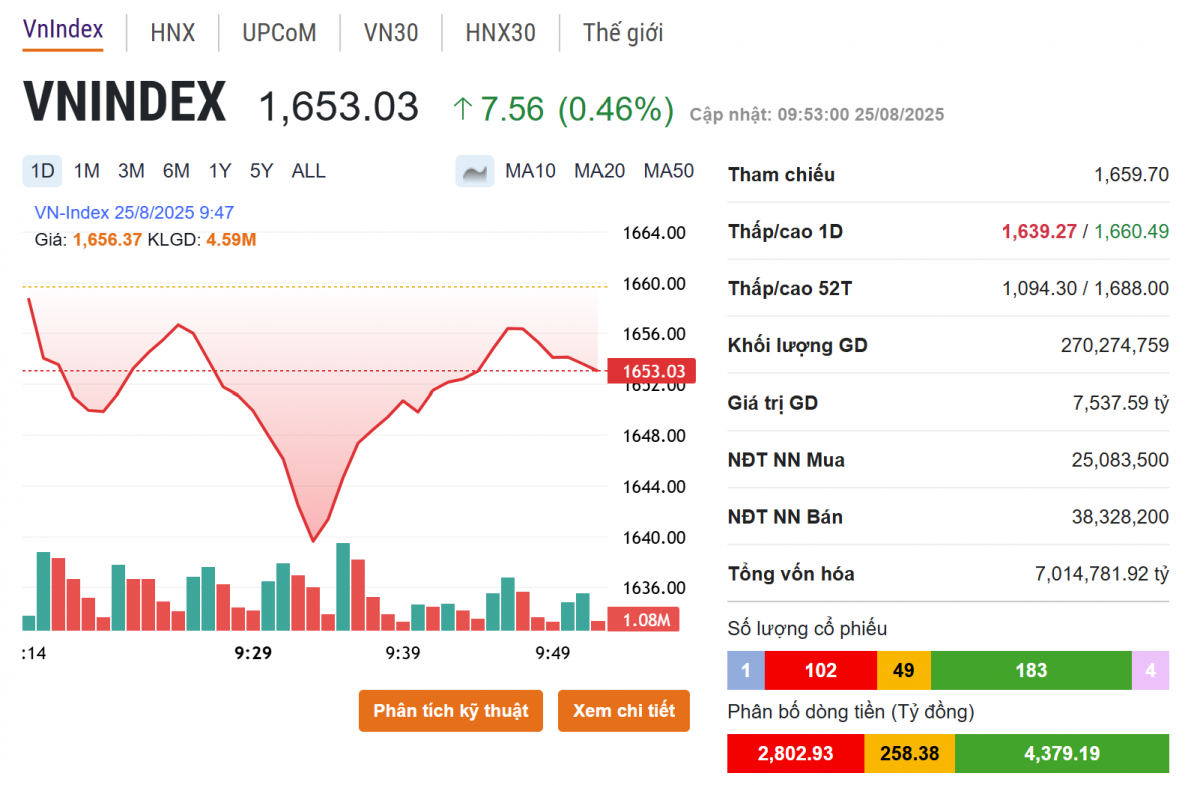The height and width of the screenshot is (785, 1200).
Task: Click the Giá 1,656.37 value
Action: pyautogui.click(x=108, y=240)
